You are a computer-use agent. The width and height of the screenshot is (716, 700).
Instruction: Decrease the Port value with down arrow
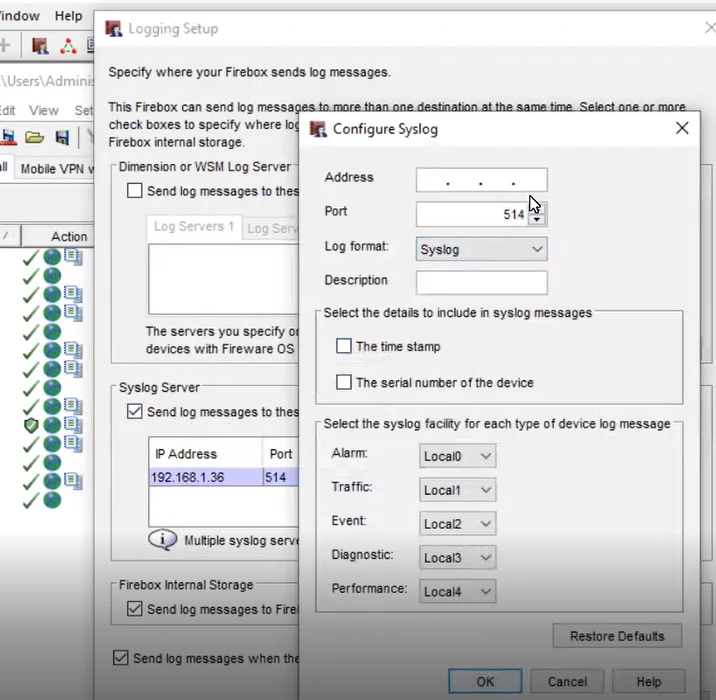pos(537,220)
